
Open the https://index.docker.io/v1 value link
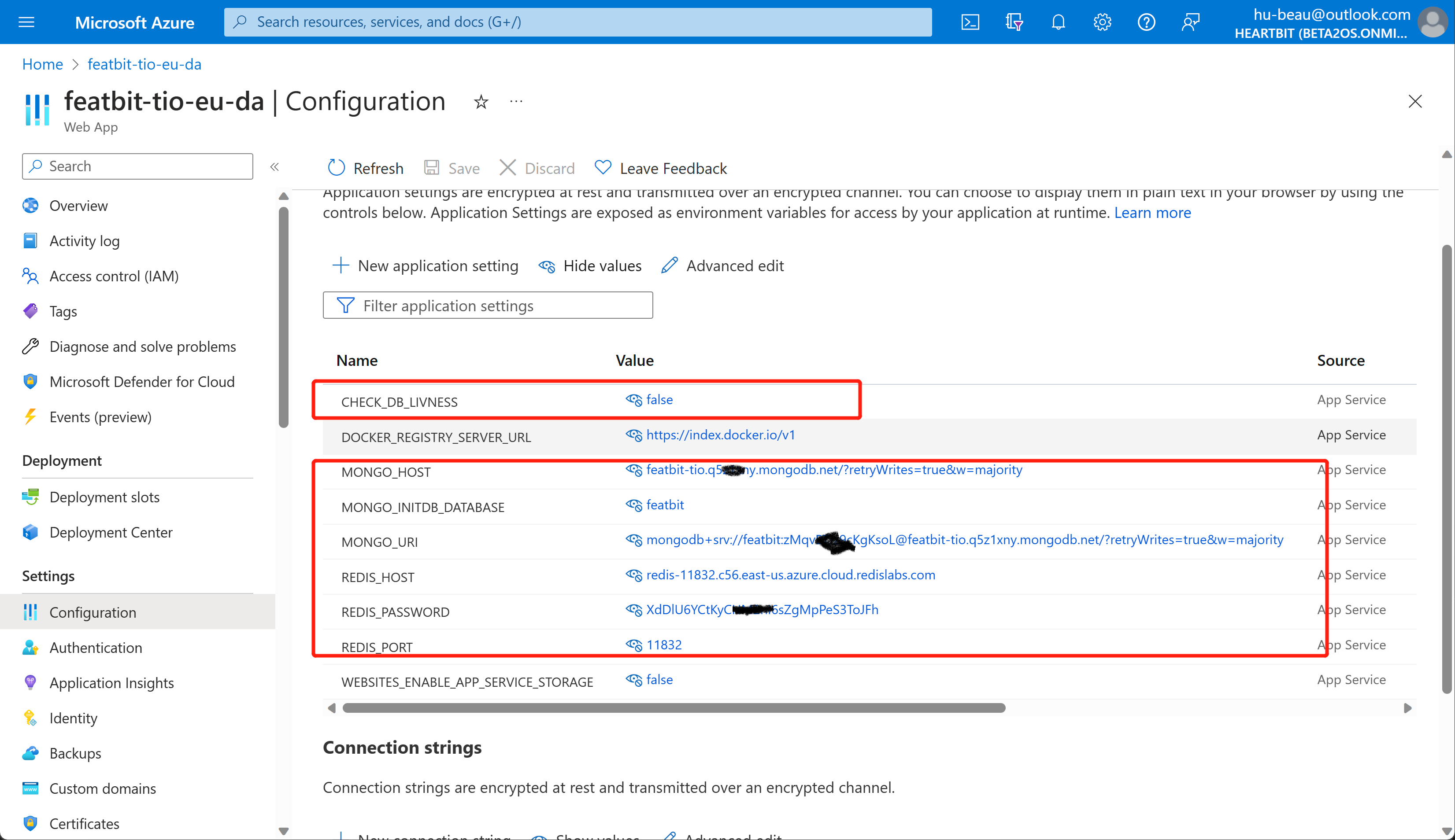tap(720, 435)
